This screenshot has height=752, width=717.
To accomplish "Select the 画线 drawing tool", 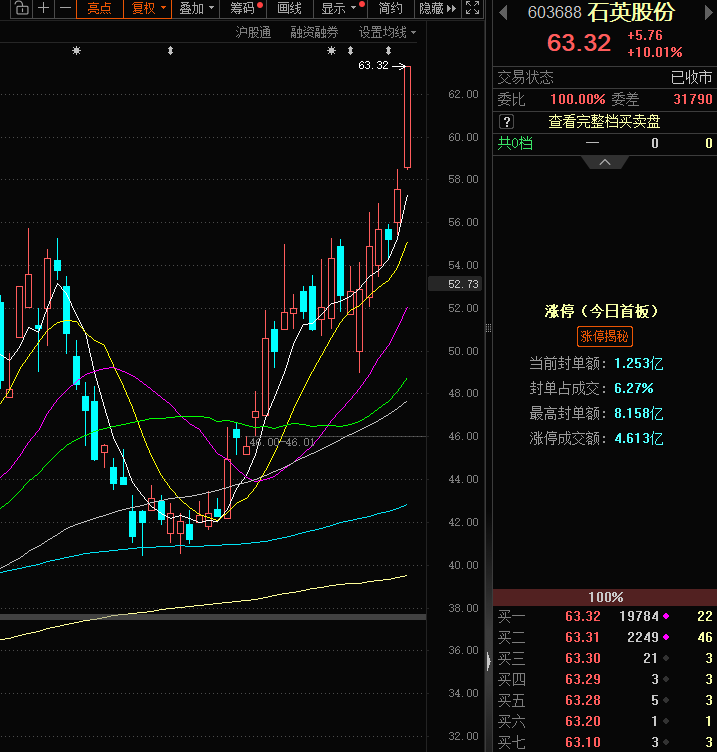I will 289,9.
